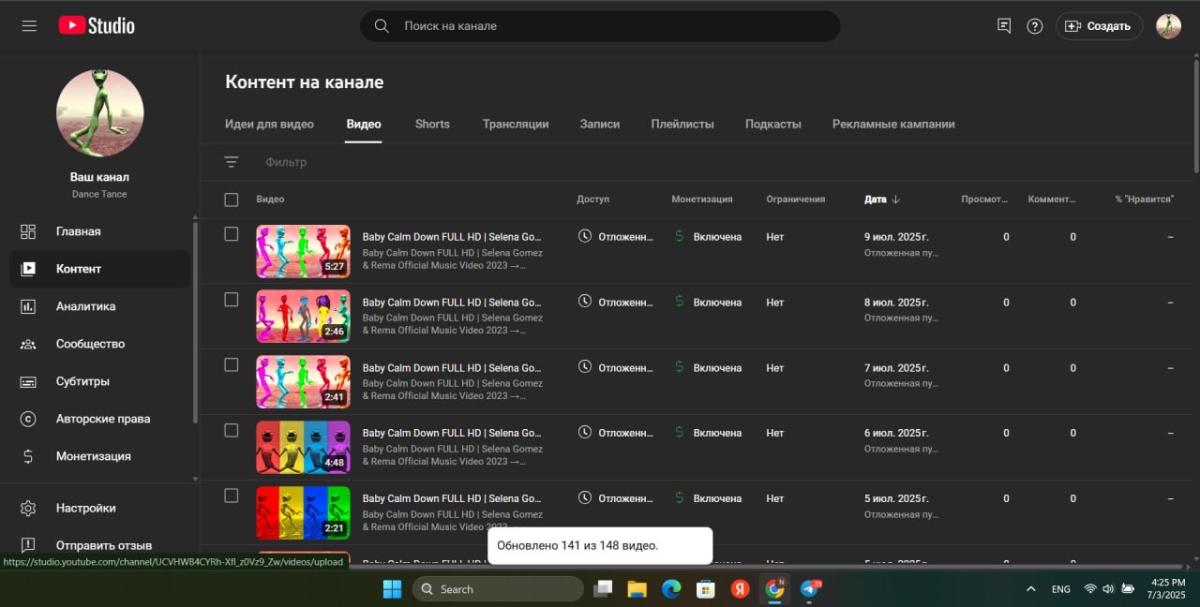Image resolution: width=1200 pixels, height=607 pixels.
Task: Open the hamburger navigation menu
Action: [29, 26]
